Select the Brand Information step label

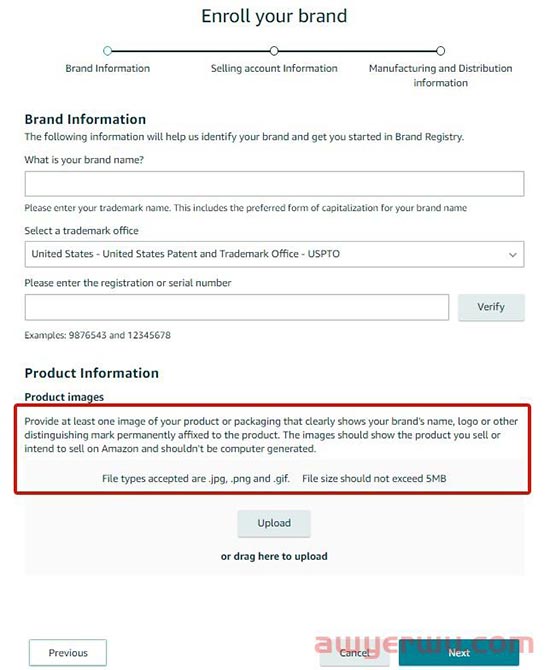[x=108, y=68]
